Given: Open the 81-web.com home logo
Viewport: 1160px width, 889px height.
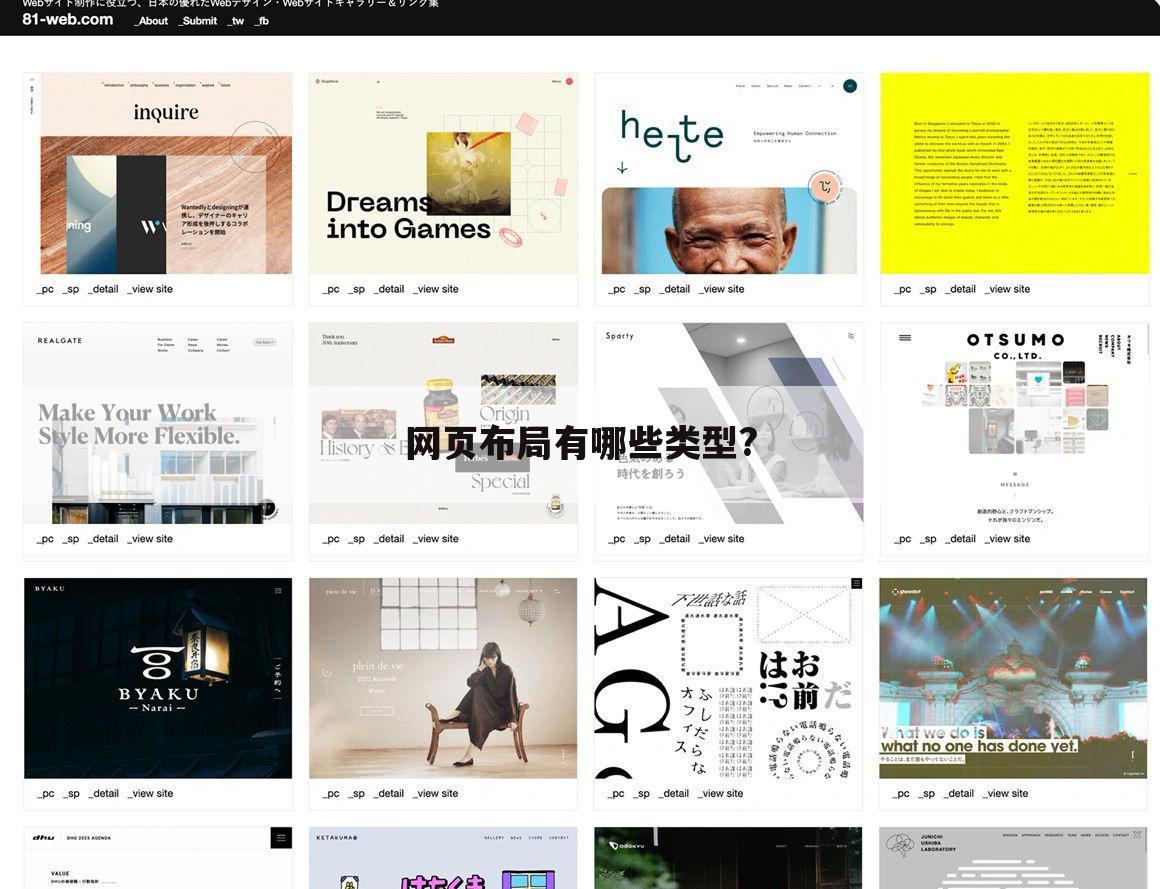Looking at the screenshot, I should [67, 19].
